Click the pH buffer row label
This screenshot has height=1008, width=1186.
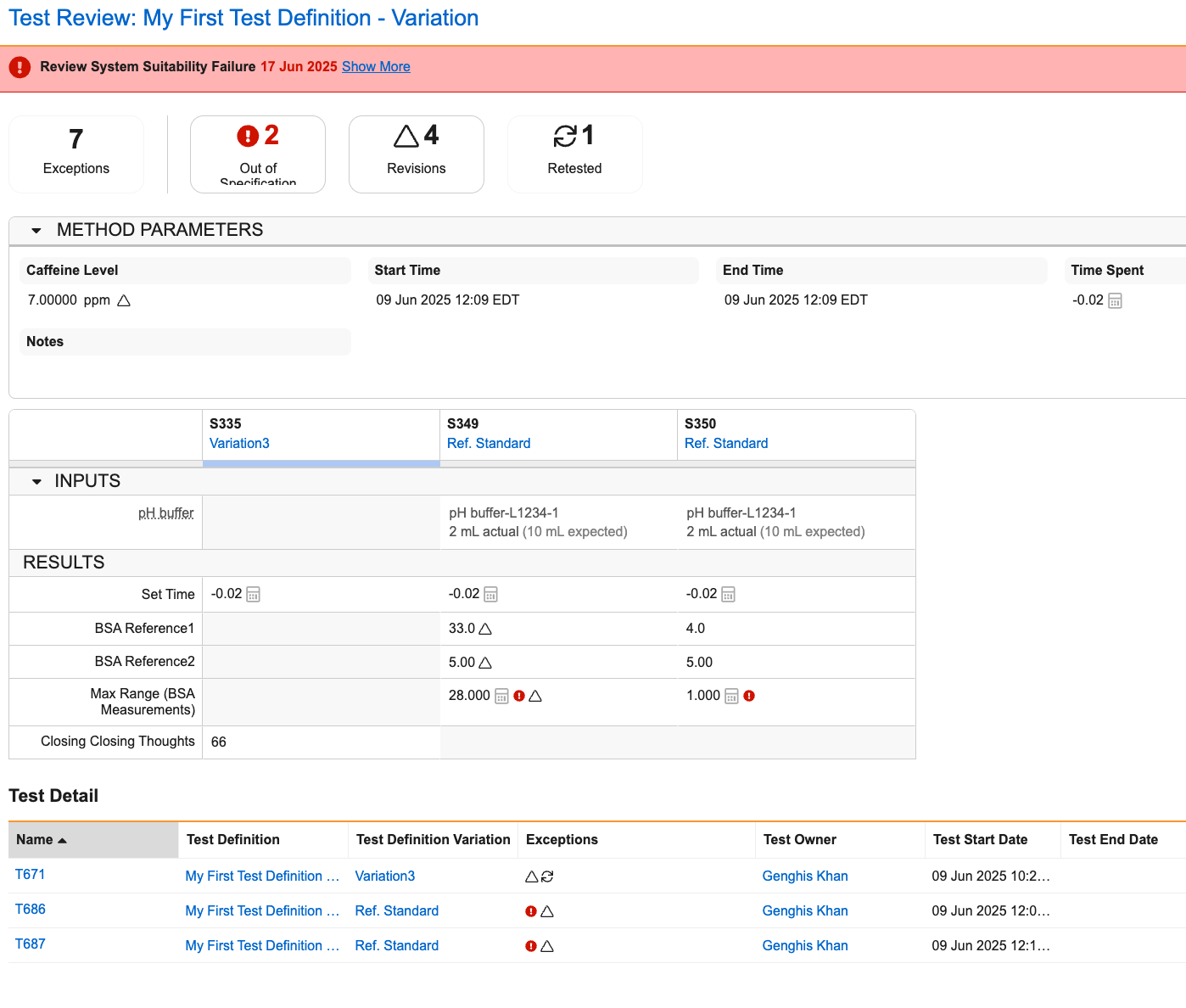tap(165, 512)
